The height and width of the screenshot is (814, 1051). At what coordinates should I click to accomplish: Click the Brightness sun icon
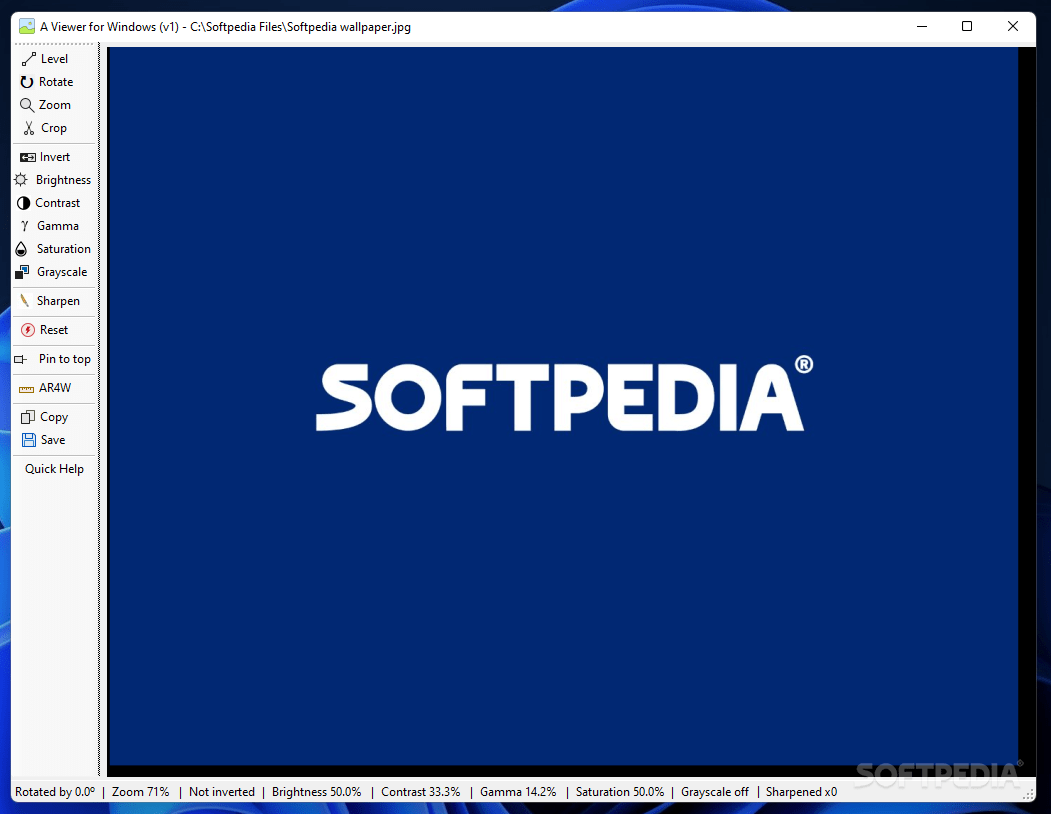pyautogui.click(x=21, y=180)
